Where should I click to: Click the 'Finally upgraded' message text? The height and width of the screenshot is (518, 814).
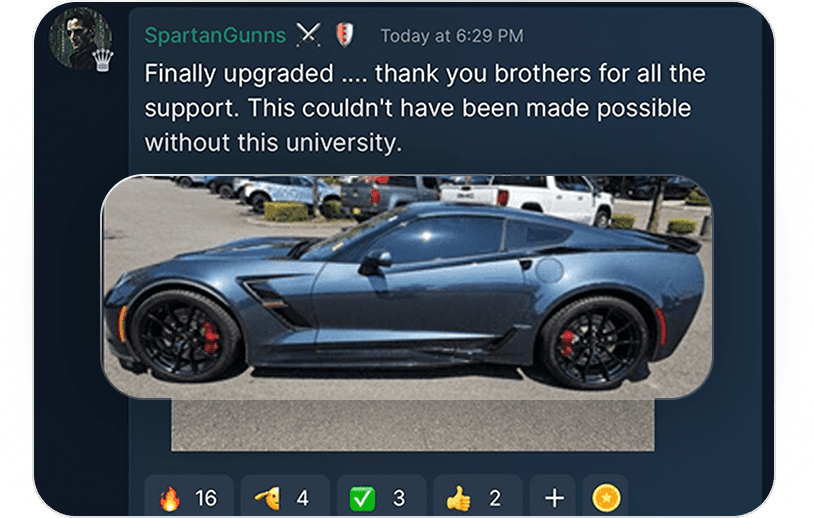click(425, 108)
